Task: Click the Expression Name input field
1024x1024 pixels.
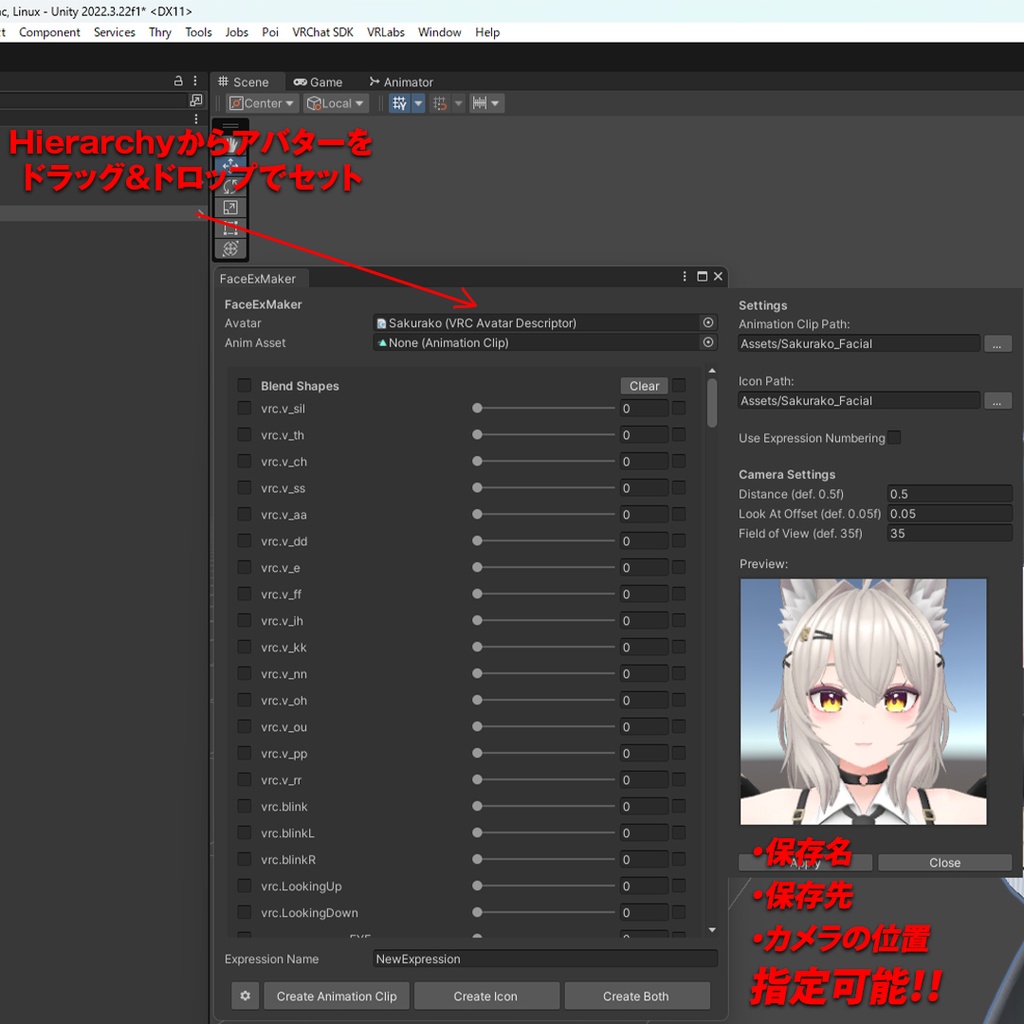Action: click(545, 958)
